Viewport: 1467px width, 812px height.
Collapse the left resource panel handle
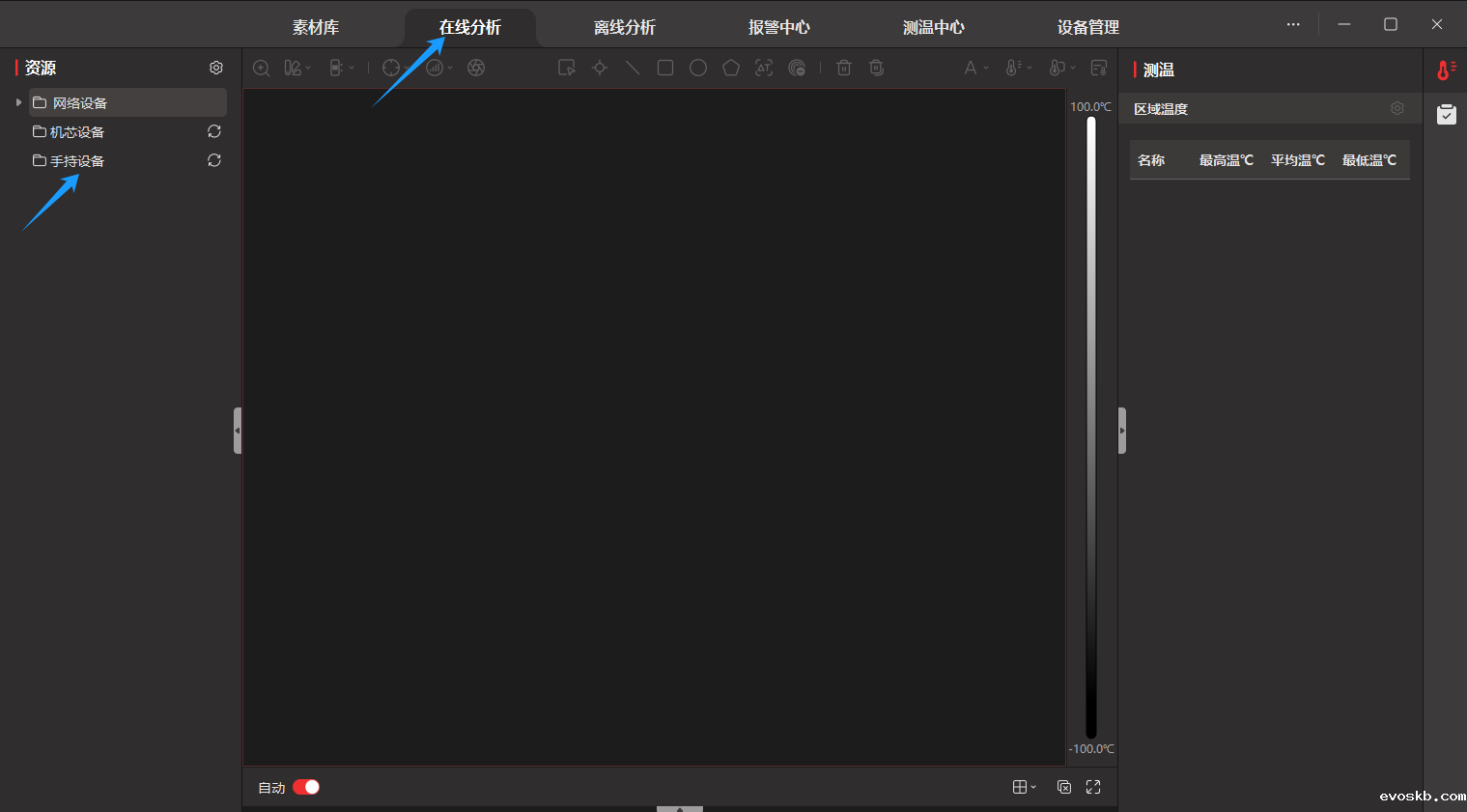238,431
